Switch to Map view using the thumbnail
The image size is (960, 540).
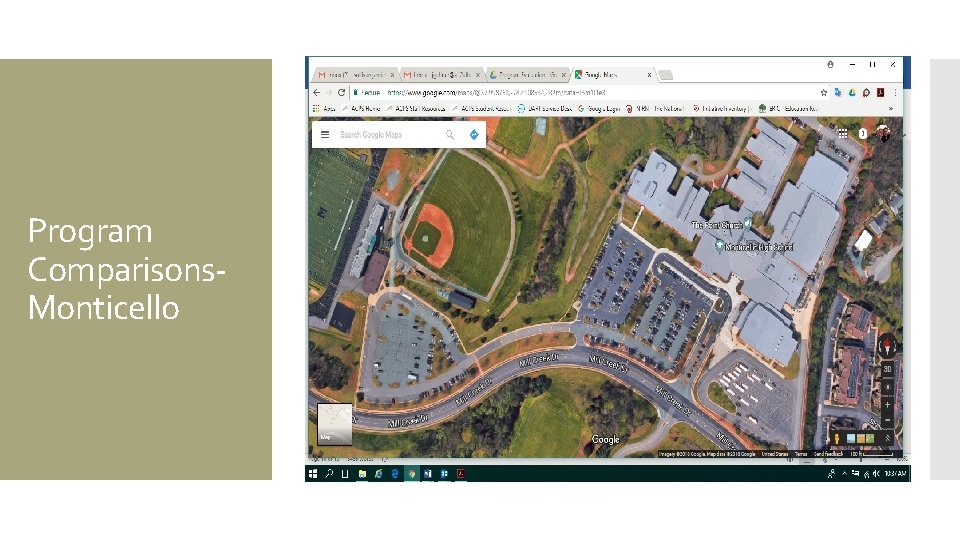tap(334, 424)
